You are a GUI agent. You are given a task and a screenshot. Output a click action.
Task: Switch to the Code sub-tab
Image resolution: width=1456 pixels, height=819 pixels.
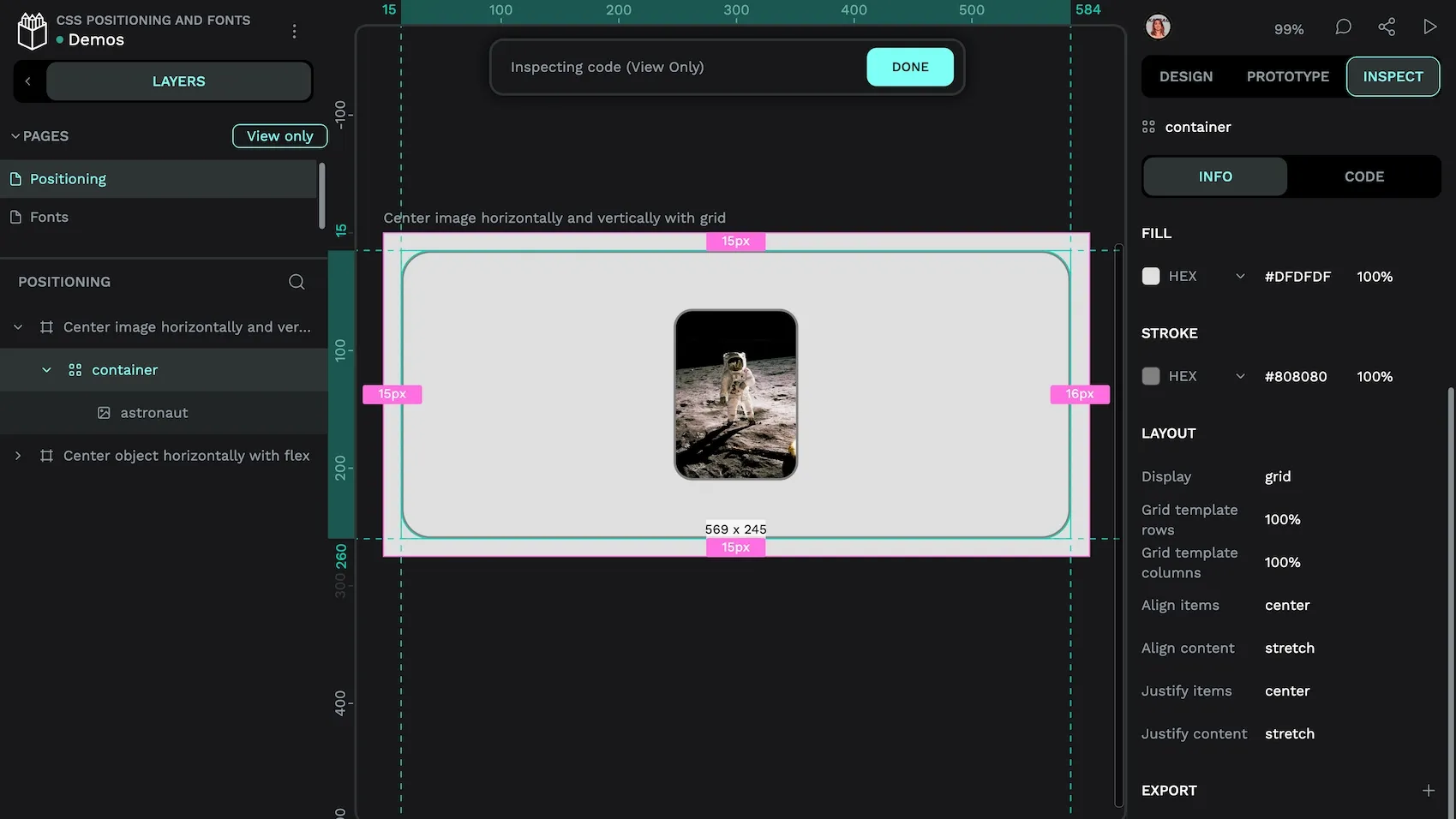pos(1363,176)
